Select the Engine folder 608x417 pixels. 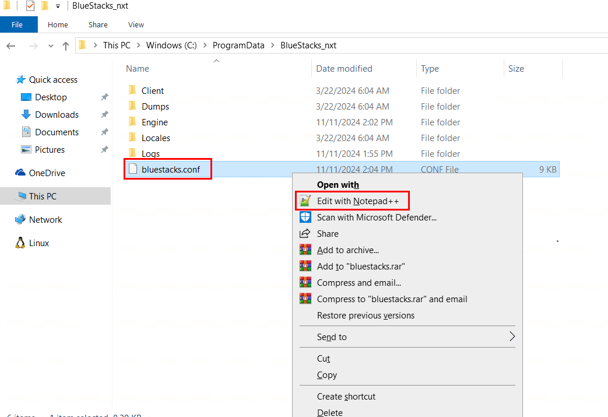click(x=154, y=122)
